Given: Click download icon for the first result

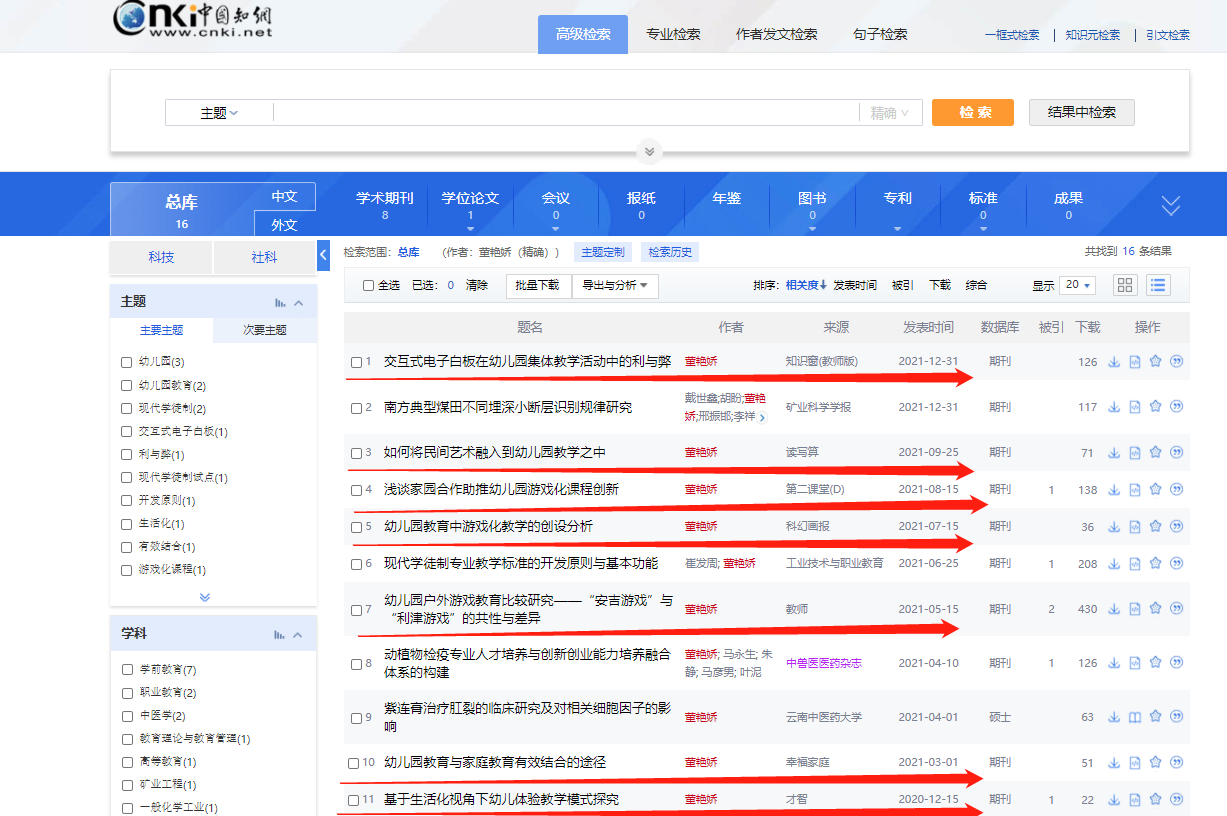Looking at the screenshot, I should (x=1114, y=362).
